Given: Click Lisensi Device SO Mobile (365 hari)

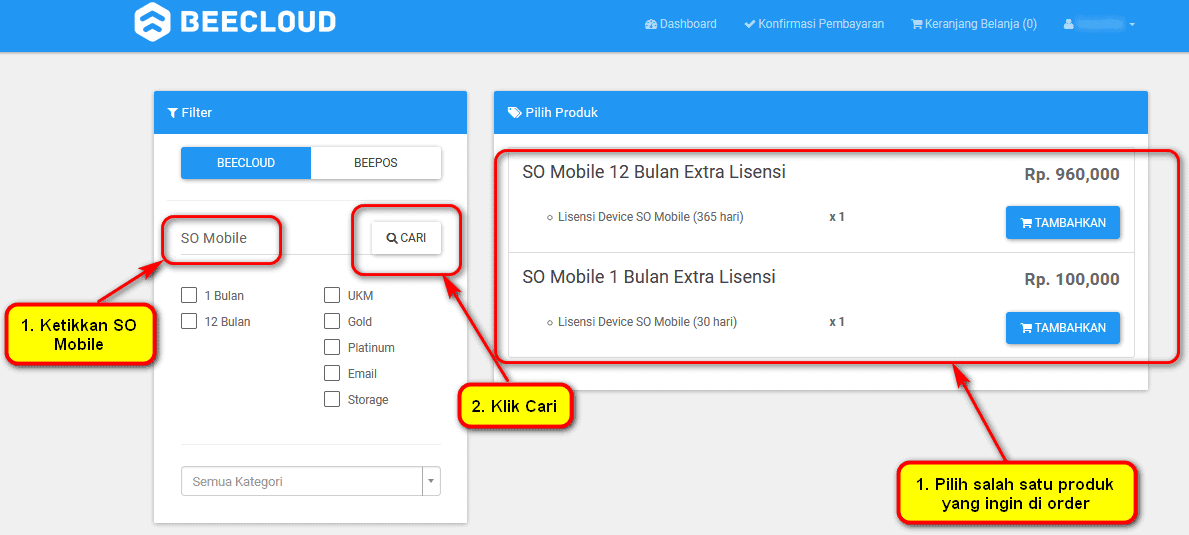Looking at the screenshot, I should tap(650, 217).
